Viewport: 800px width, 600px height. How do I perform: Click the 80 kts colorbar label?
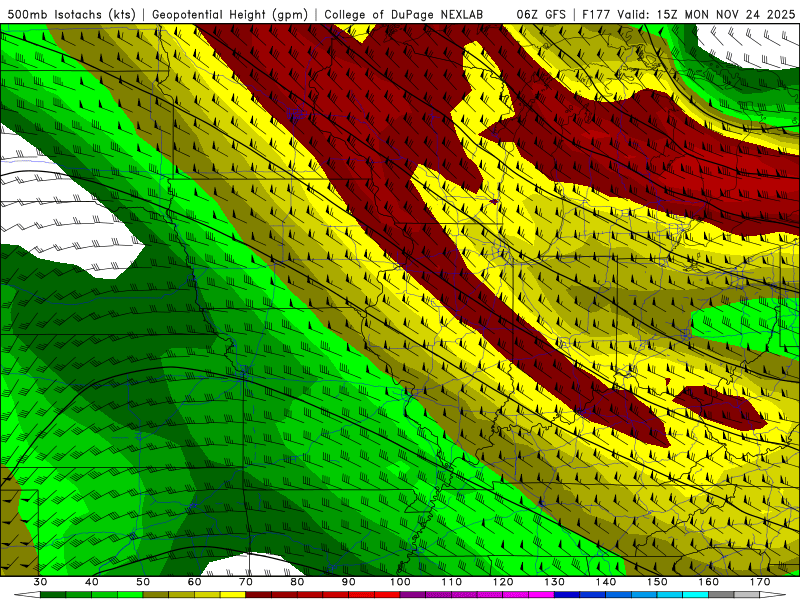[297, 582]
